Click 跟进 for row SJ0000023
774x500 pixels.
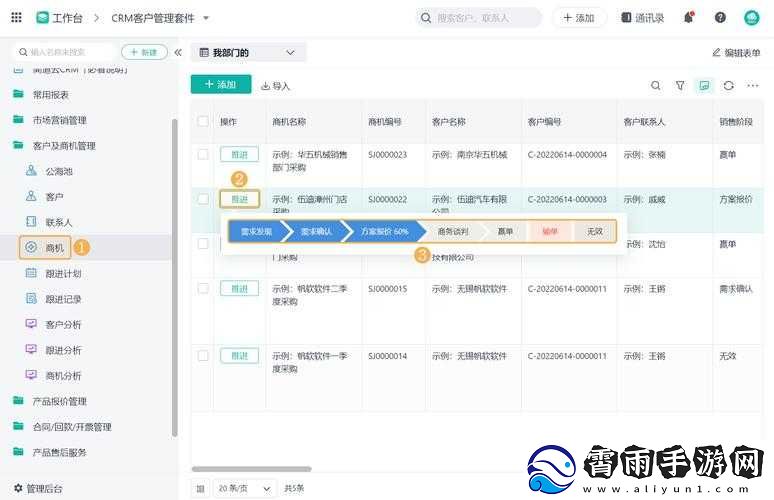pos(239,154)
